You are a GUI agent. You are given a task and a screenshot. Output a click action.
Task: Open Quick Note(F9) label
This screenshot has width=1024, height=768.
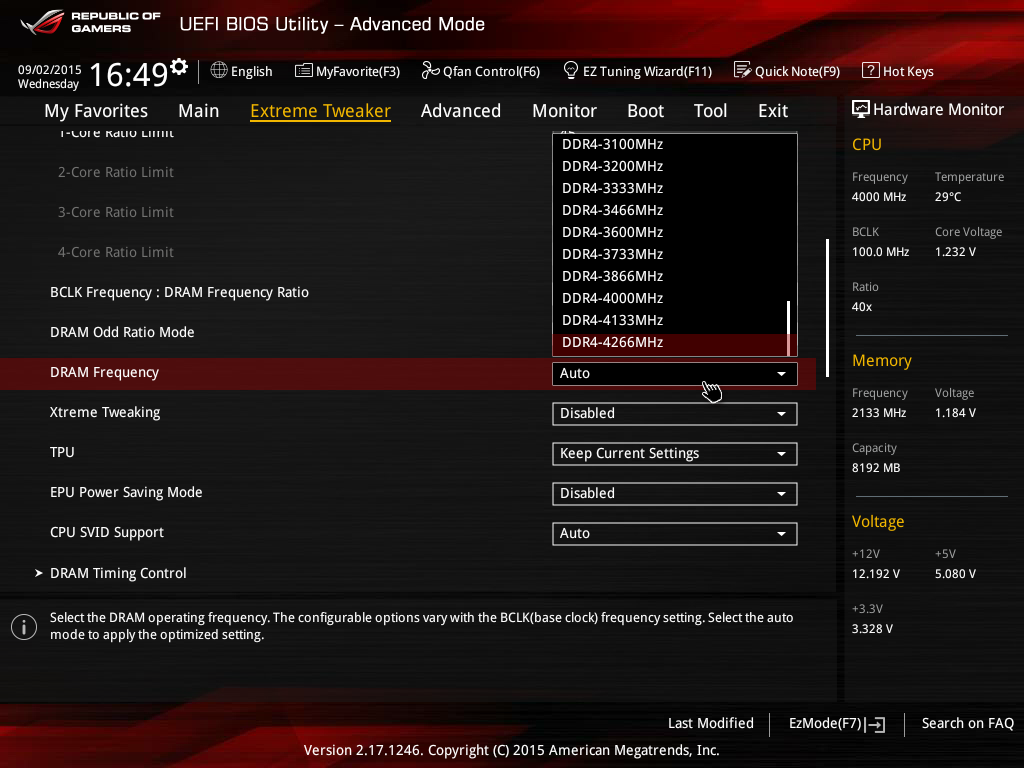(797, 71)
